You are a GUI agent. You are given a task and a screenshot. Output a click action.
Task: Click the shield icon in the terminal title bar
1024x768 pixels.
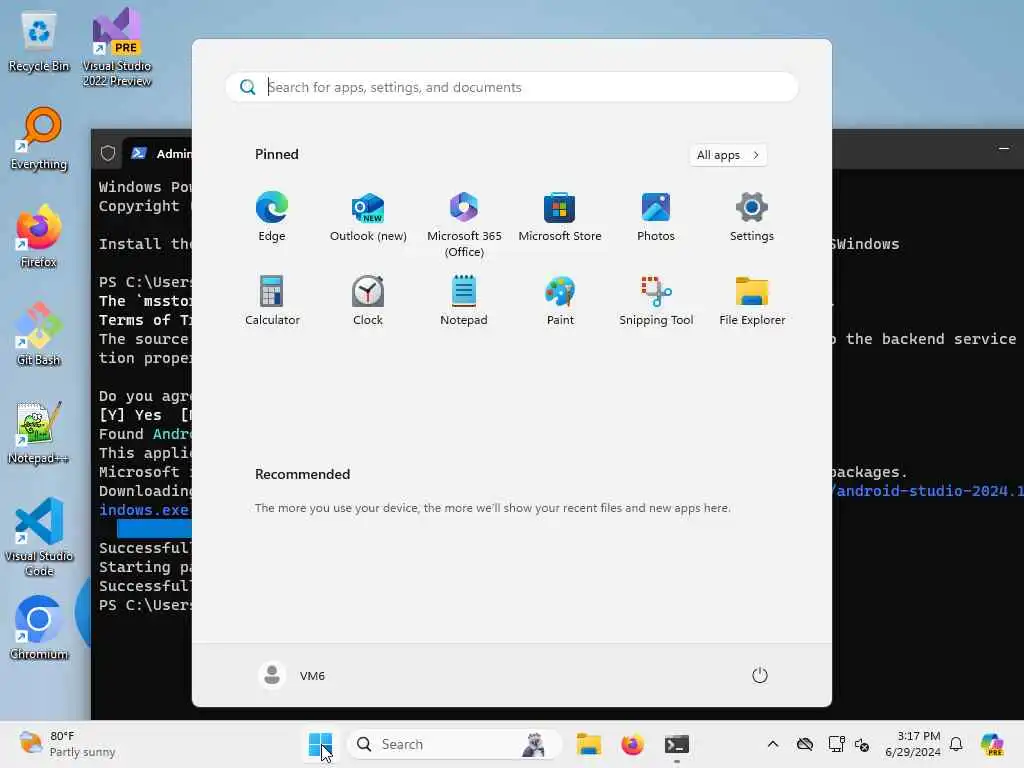pos(108,153)
